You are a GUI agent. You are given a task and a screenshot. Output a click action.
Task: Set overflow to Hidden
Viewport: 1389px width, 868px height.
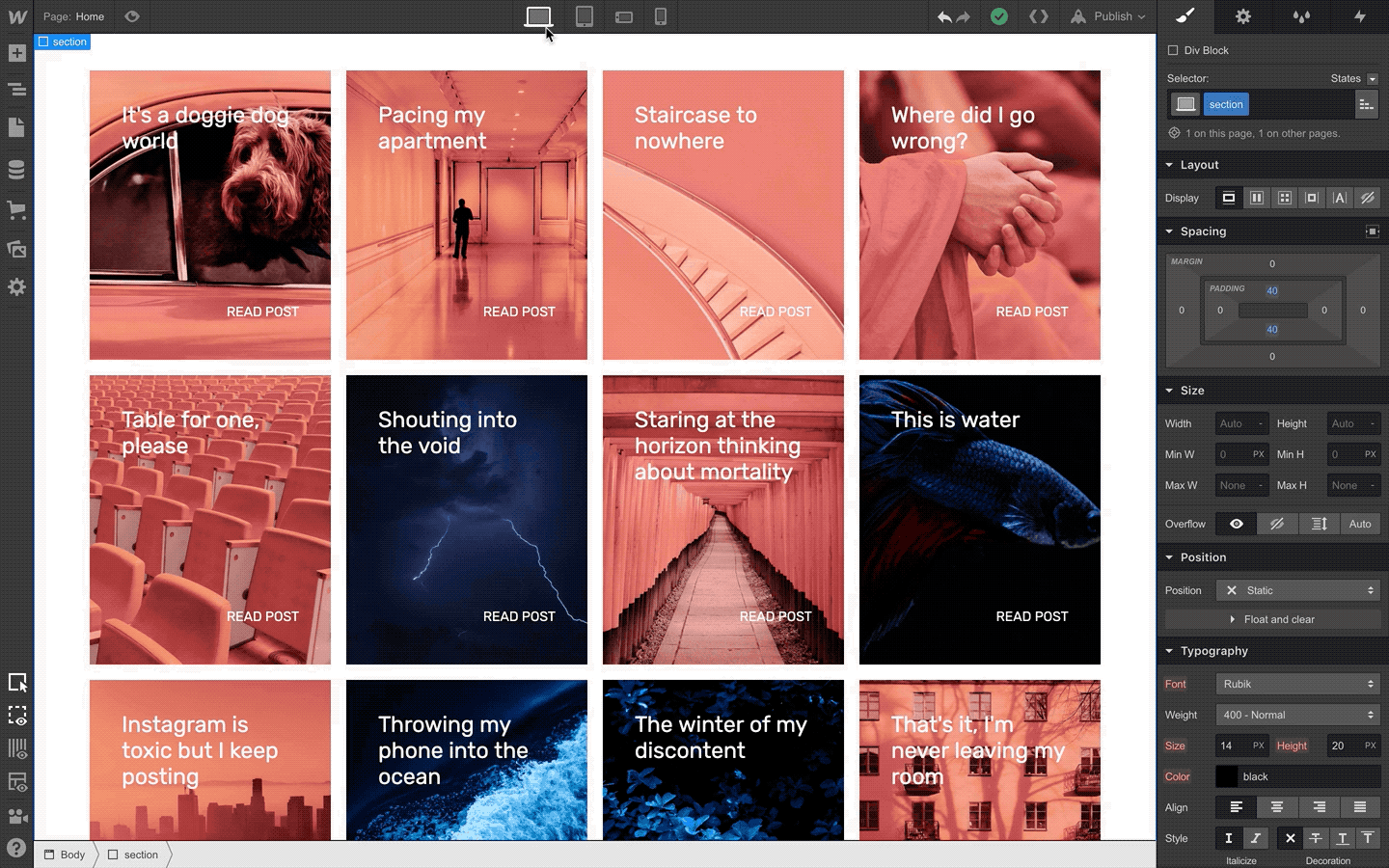click(1277, 524)
